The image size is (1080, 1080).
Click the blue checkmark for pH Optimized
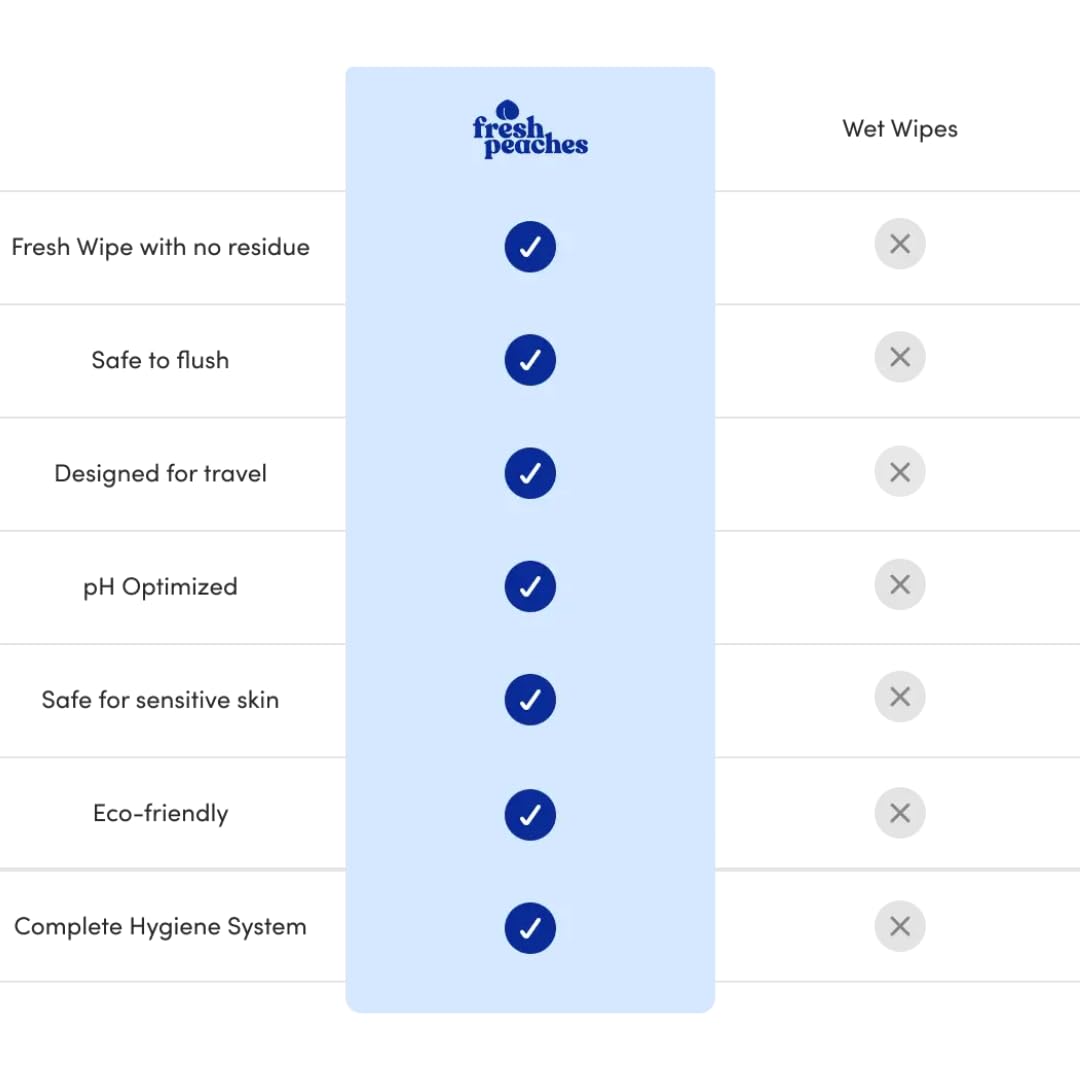pos(530,586)
